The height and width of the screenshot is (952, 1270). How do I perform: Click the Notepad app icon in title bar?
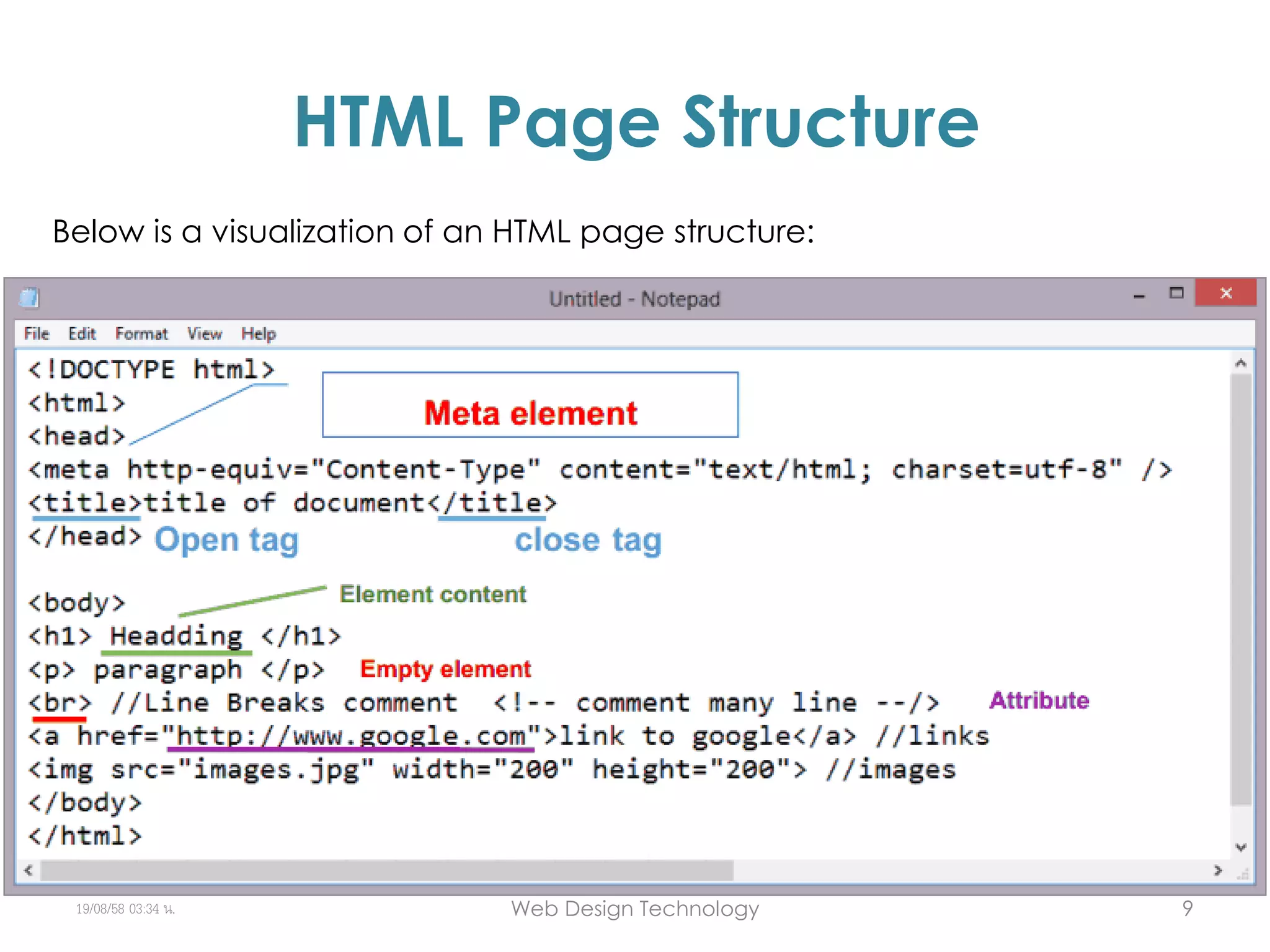click(29, 298)
